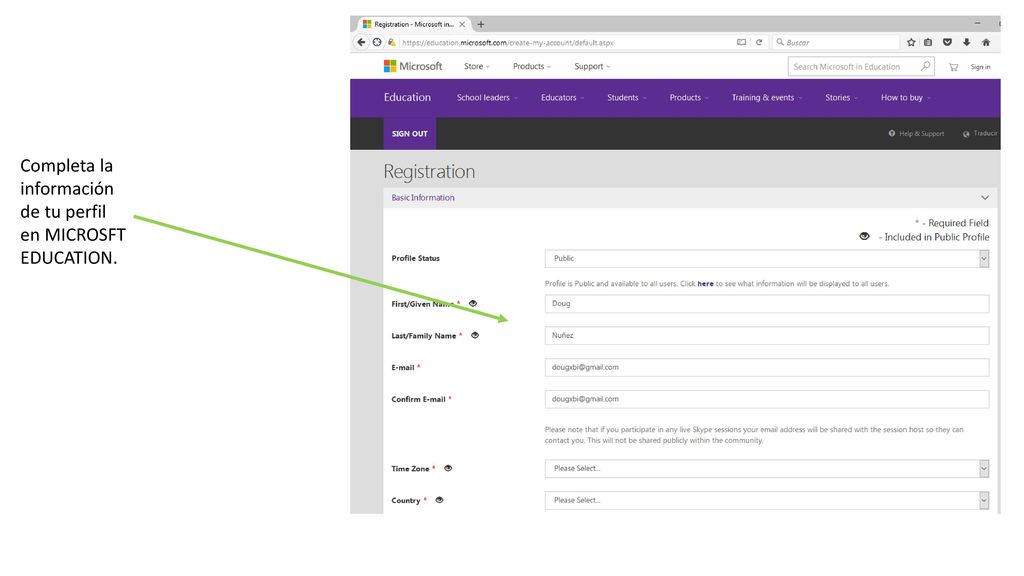Click the Pocket icon in browser toolbar
This screenshot has height=576, width=1024.
(x=947, y=42)
